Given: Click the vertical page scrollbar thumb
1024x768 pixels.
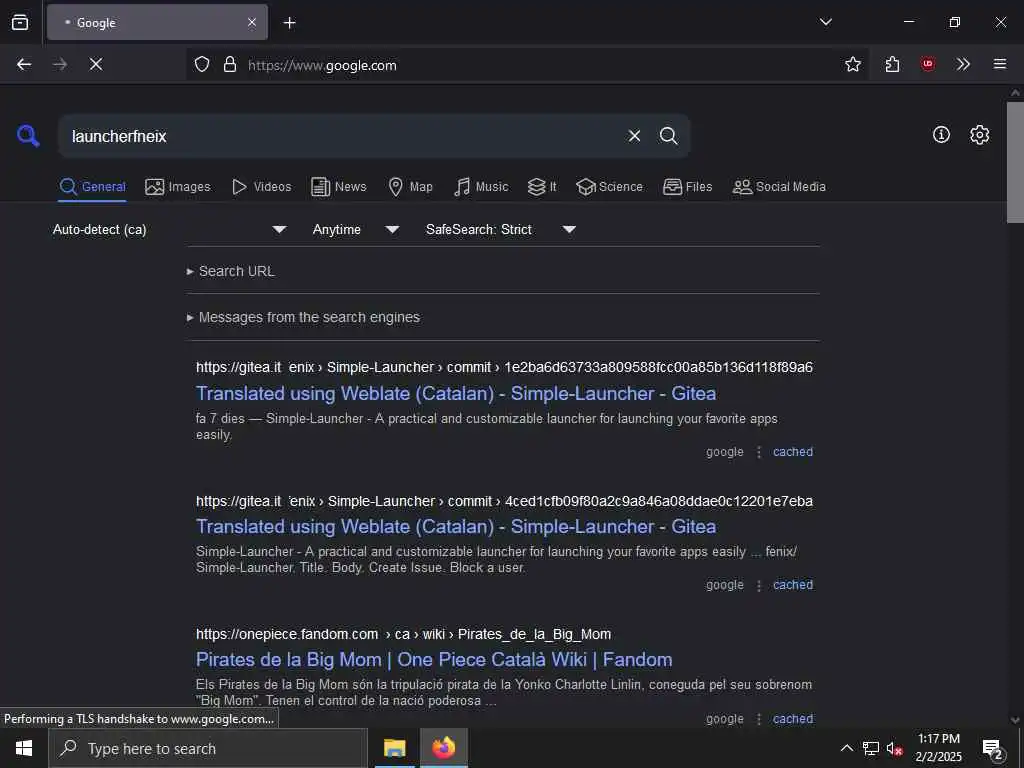Looking at the screenshot, I should [1015, 162].
